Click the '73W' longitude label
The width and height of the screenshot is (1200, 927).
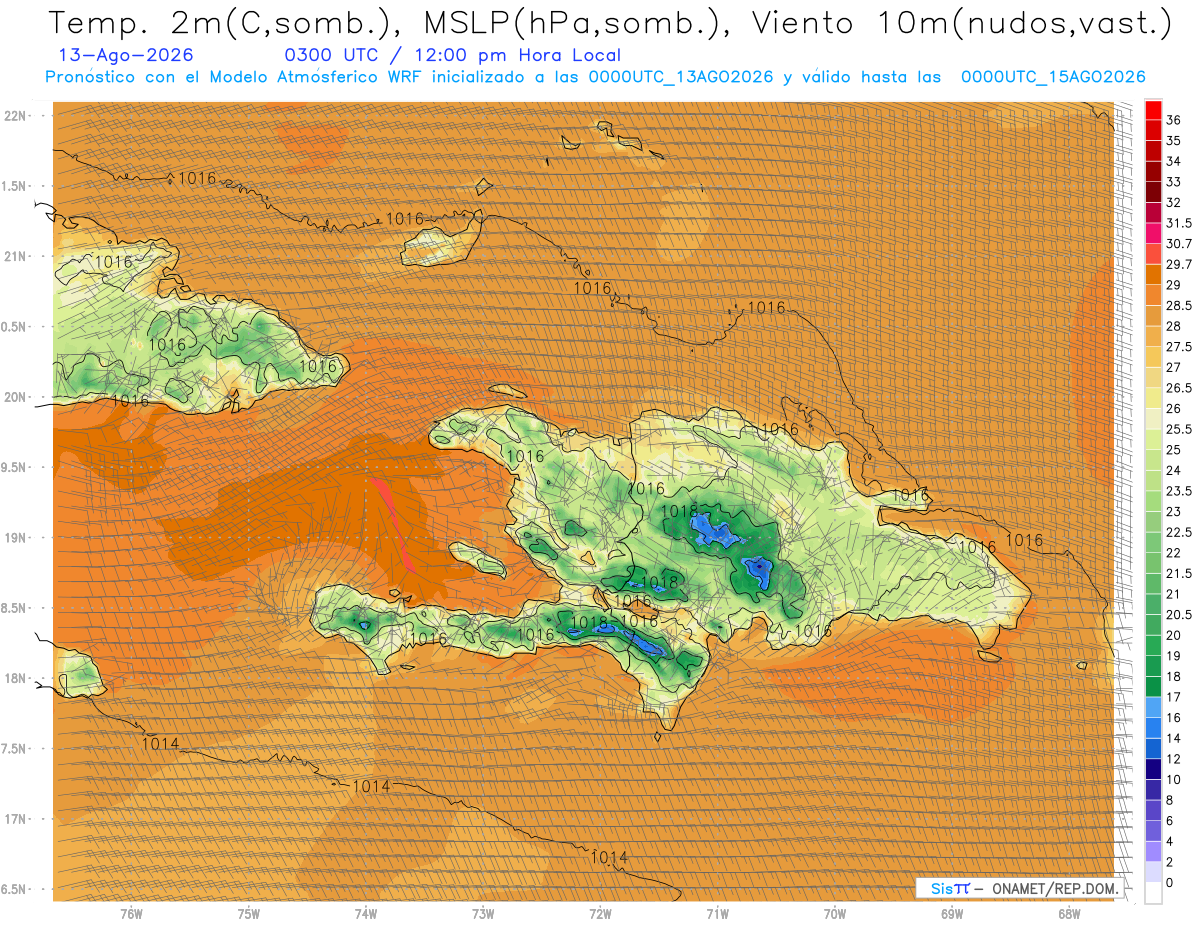483,914
